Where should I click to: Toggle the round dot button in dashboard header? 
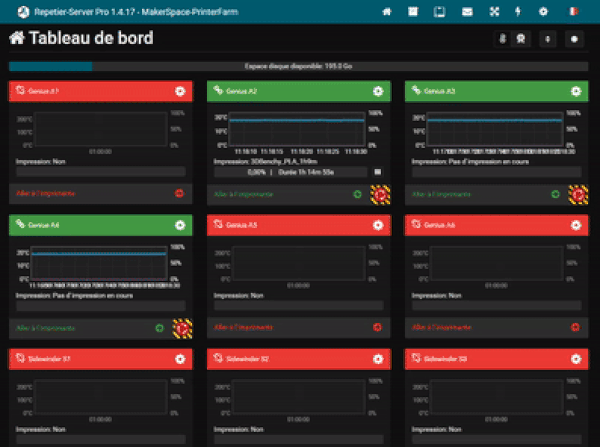point(574,40)
